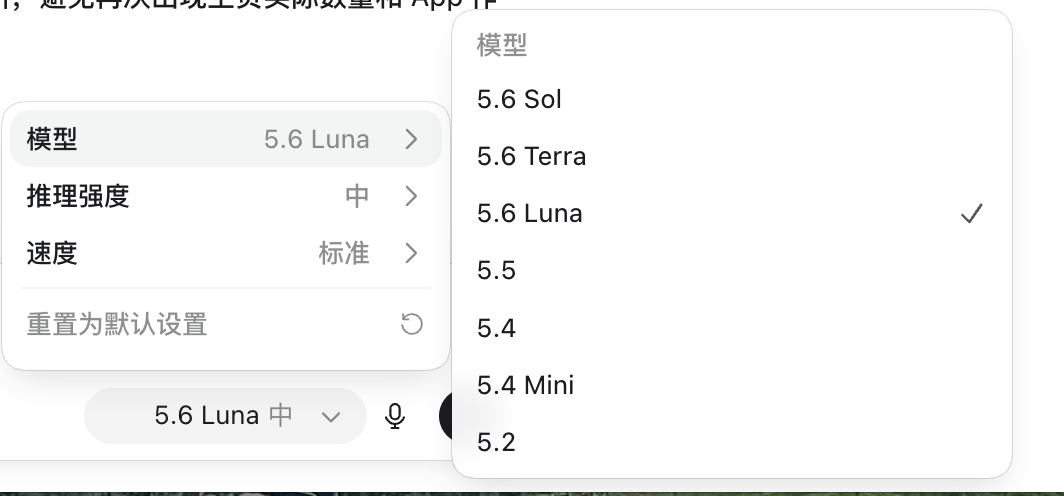Click the reset circular arrow icon
1064x496 pixels.
pos(412,324)
